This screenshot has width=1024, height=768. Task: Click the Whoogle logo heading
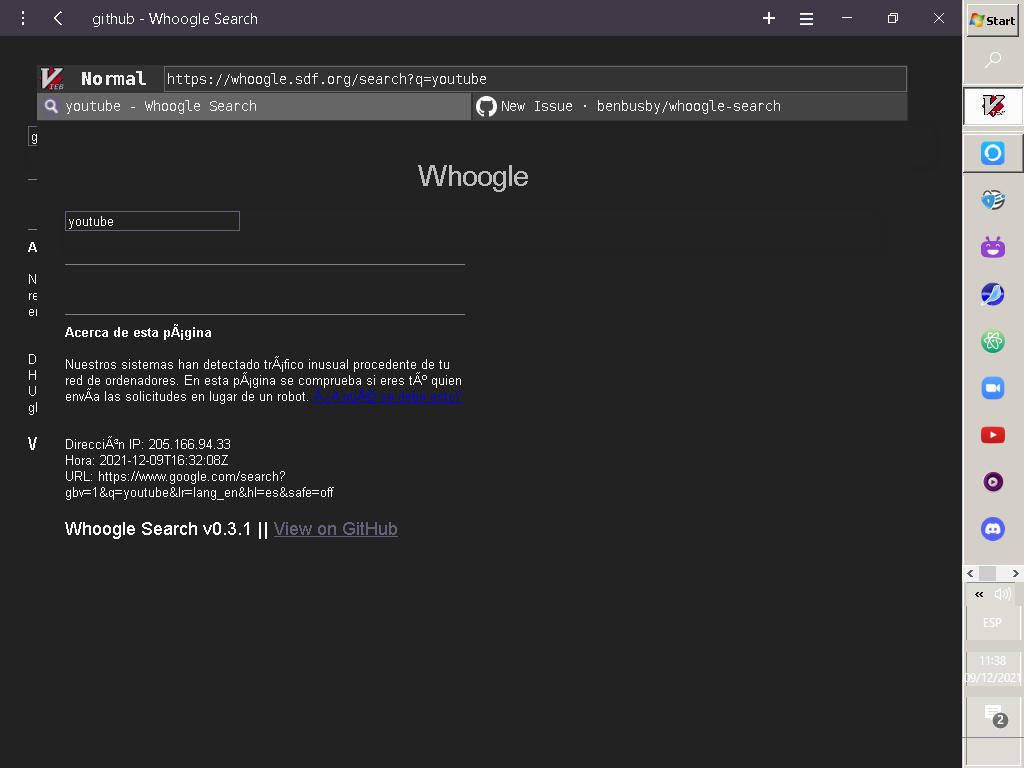(x=473, y=176)
